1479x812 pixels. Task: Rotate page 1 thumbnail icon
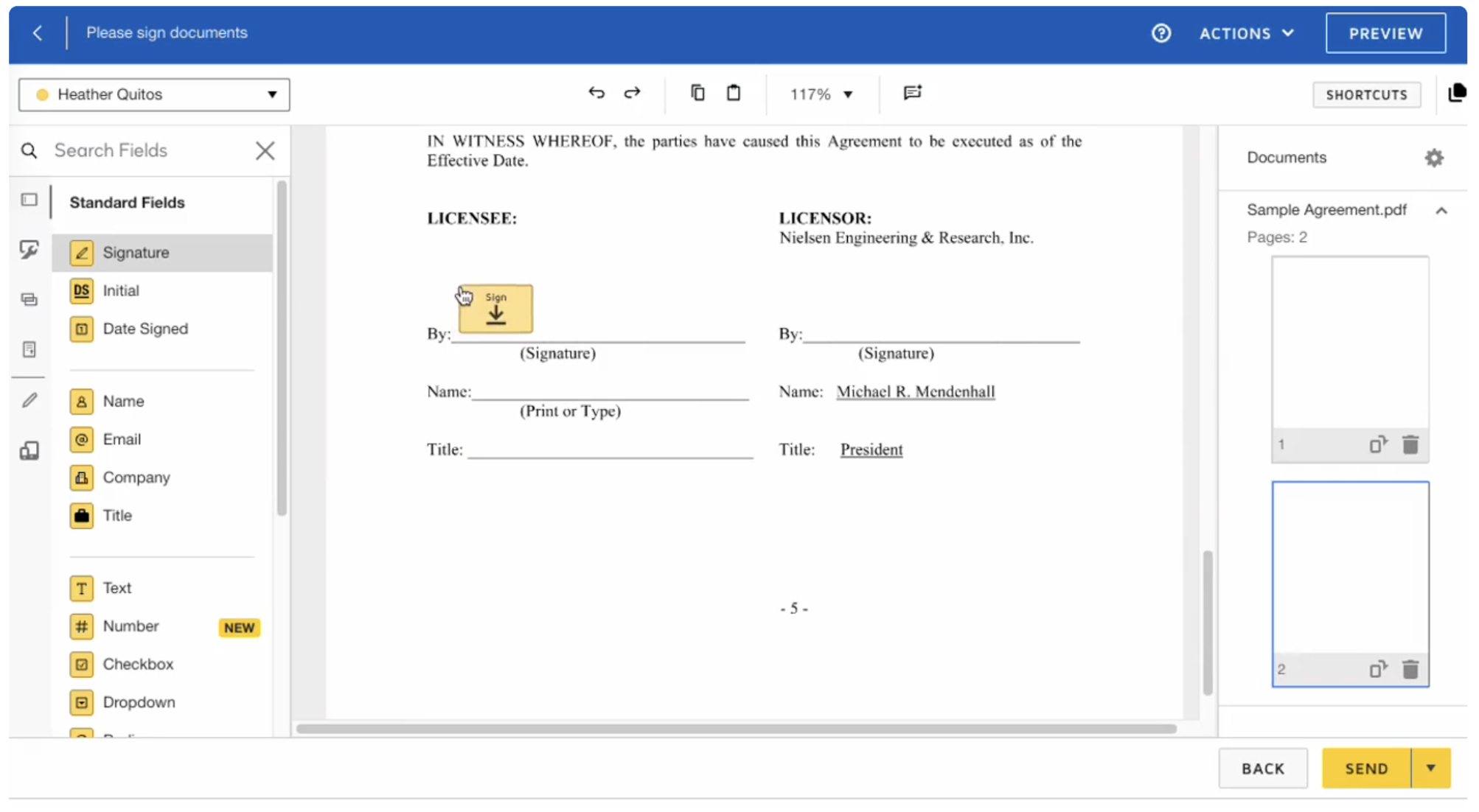point(1377,444)
